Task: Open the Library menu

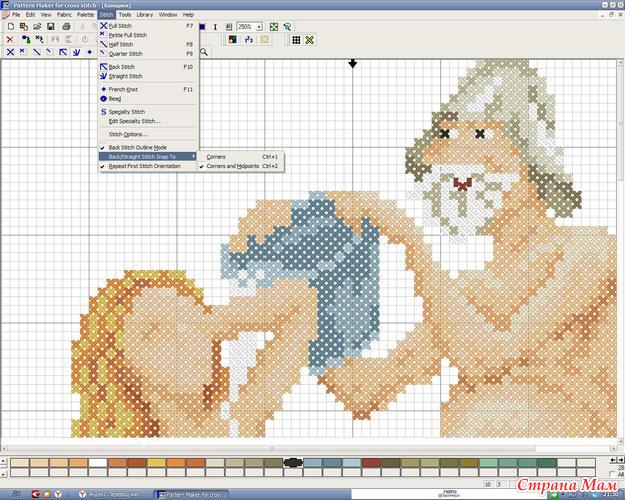Action: pyautogui.click(x=145, y=15)
